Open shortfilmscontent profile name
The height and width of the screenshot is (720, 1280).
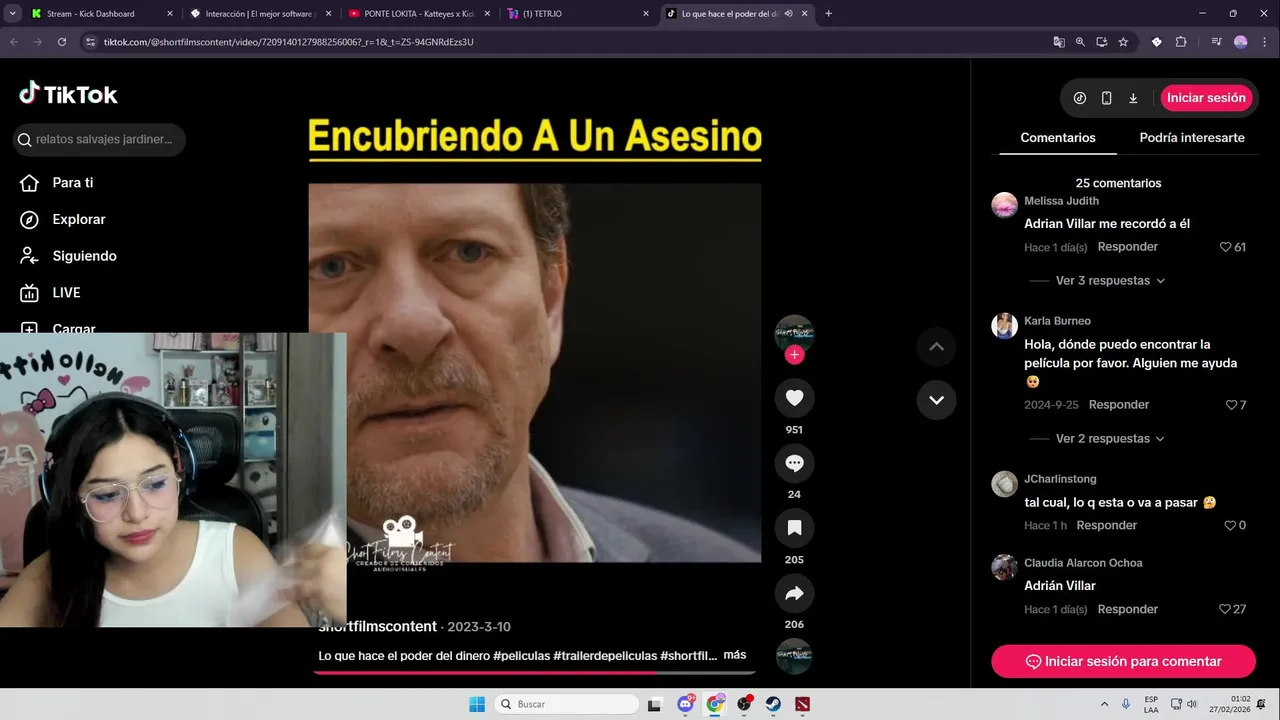coord(378,627)
